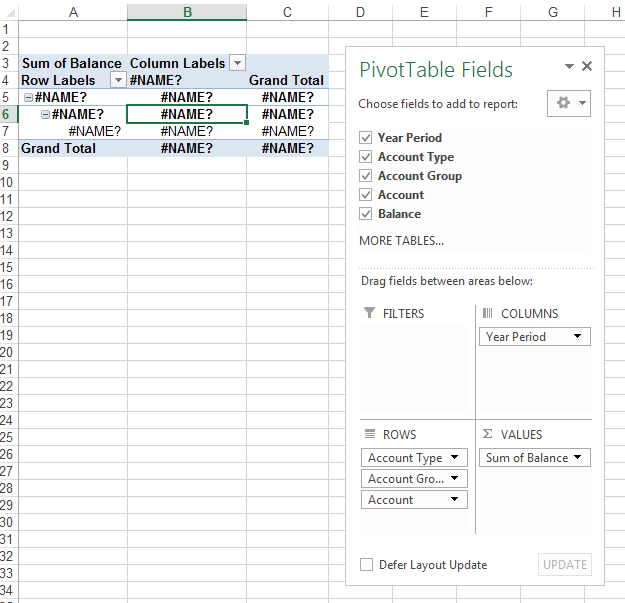
Task: Collapse the row 5 group minus icon
Action: click(x=28, y=98)
